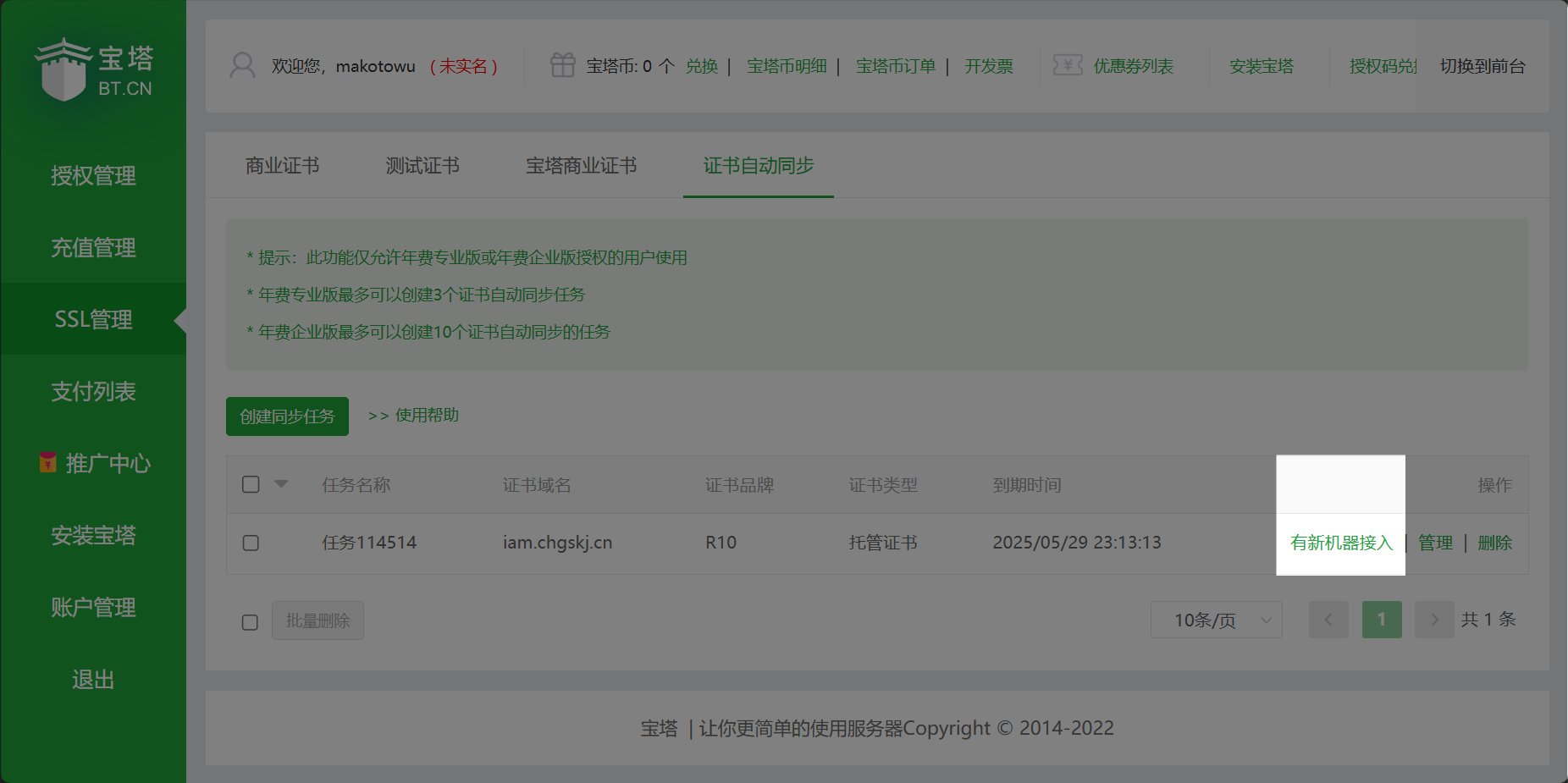
Task: Click the 有新机器接入 link
Action: pos(1340,543)
